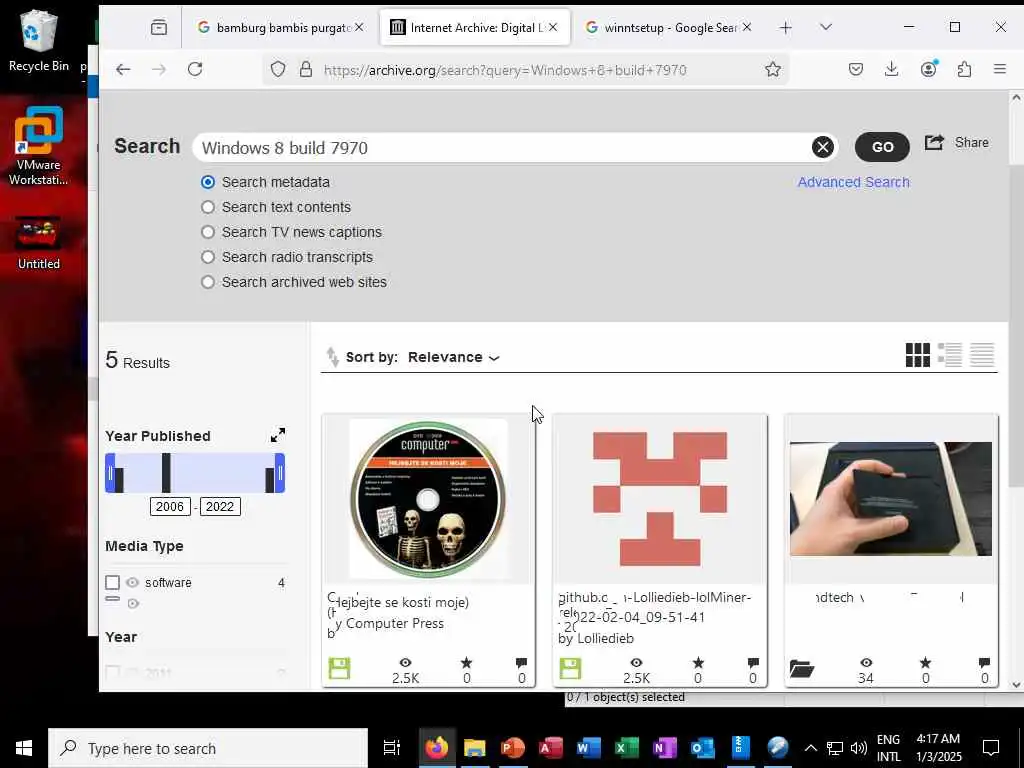Image resolution: width=1024 pixels, height=768 pixels.
Task: Expand the Year Published histogram
Action: [278, 435]
